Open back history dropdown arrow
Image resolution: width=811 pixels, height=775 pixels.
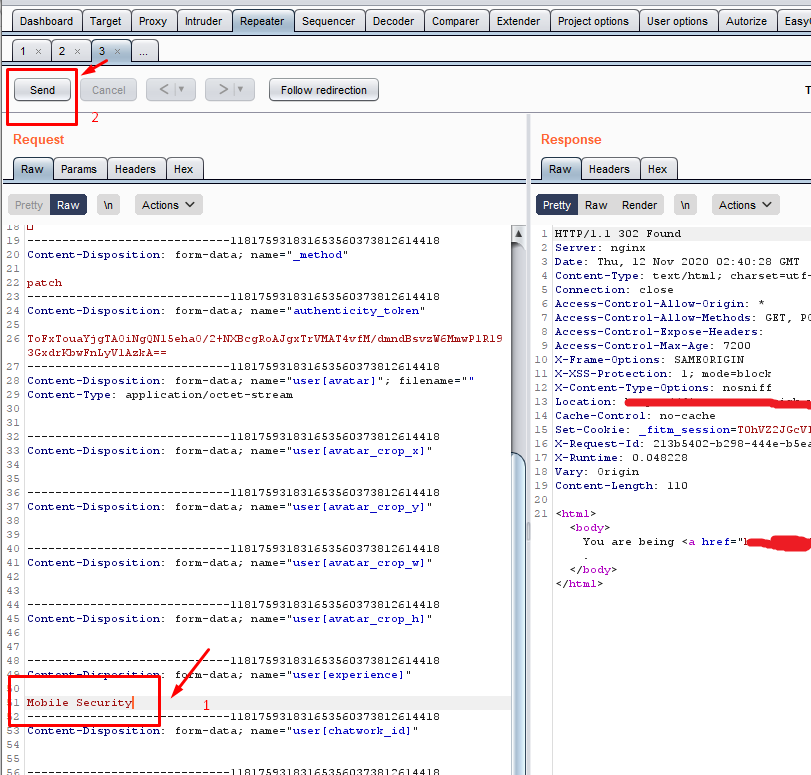[x=182, y=90]
